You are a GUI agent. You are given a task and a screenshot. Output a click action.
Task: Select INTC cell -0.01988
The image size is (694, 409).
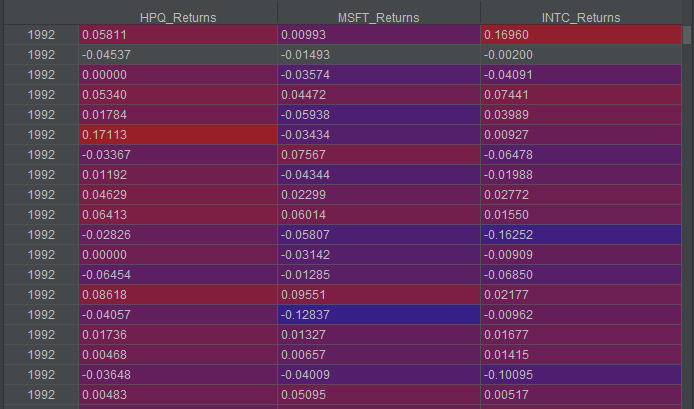pyautogui.click(x=581, y=175)
